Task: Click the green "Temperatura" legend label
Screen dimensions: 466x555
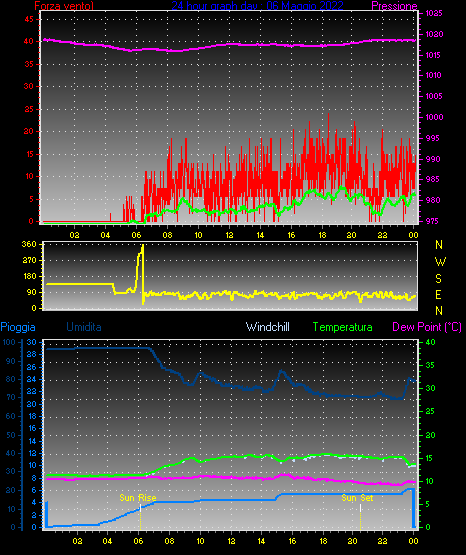Action: (x=343, y=327)
